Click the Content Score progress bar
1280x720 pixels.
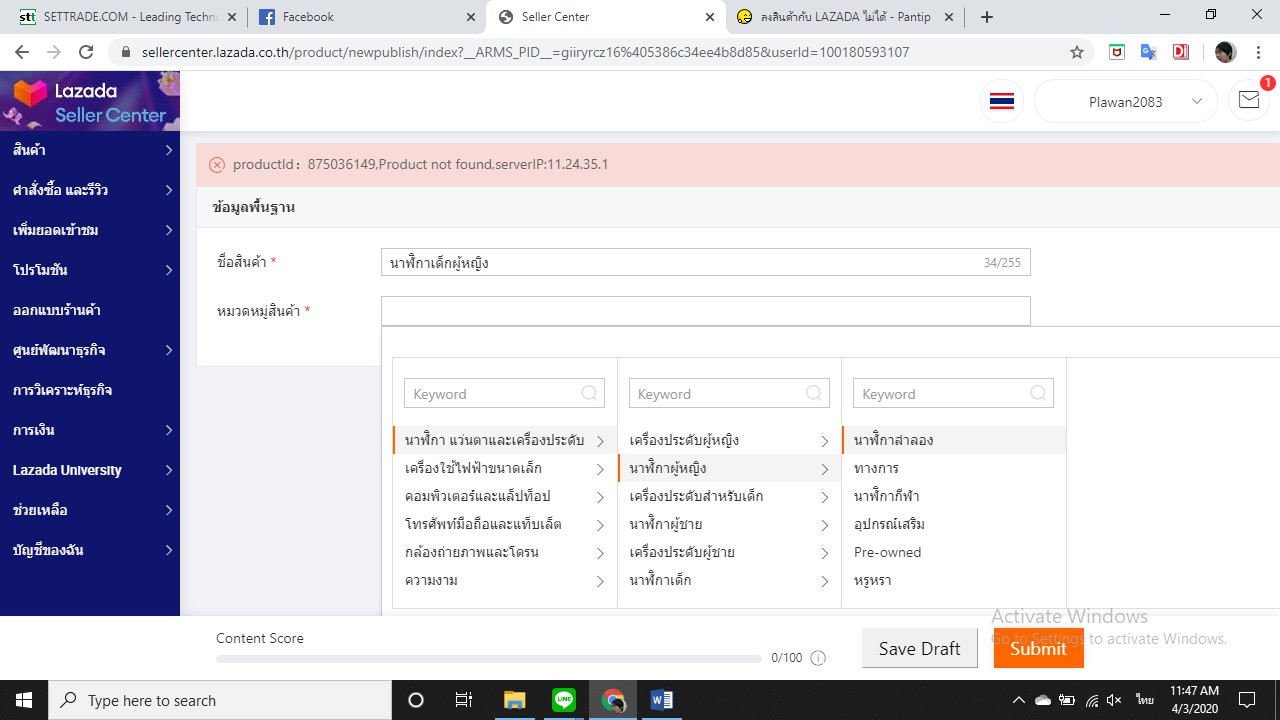pyautogui.click(x=489, y=659)
